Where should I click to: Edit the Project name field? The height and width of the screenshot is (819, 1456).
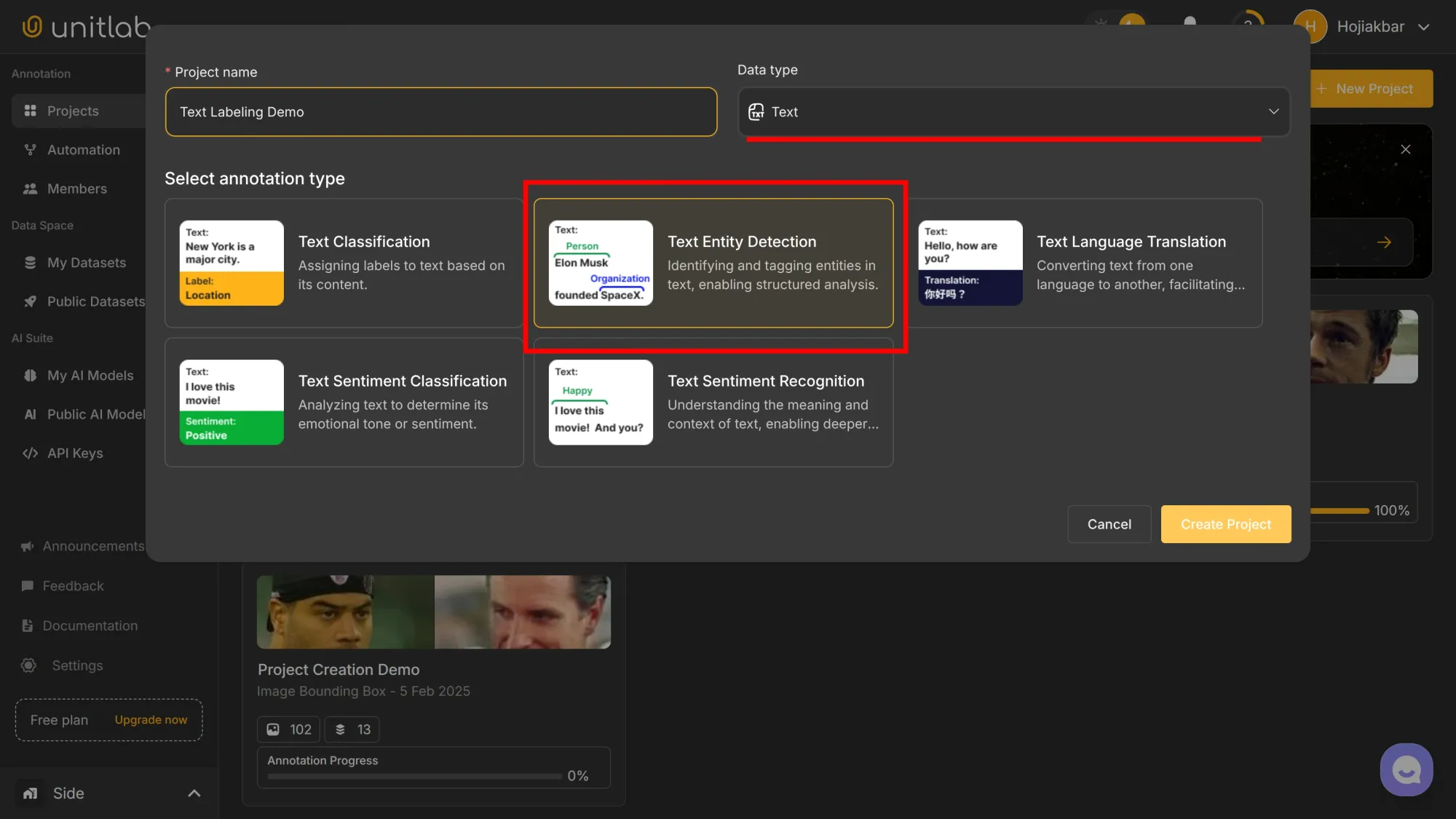440,111
